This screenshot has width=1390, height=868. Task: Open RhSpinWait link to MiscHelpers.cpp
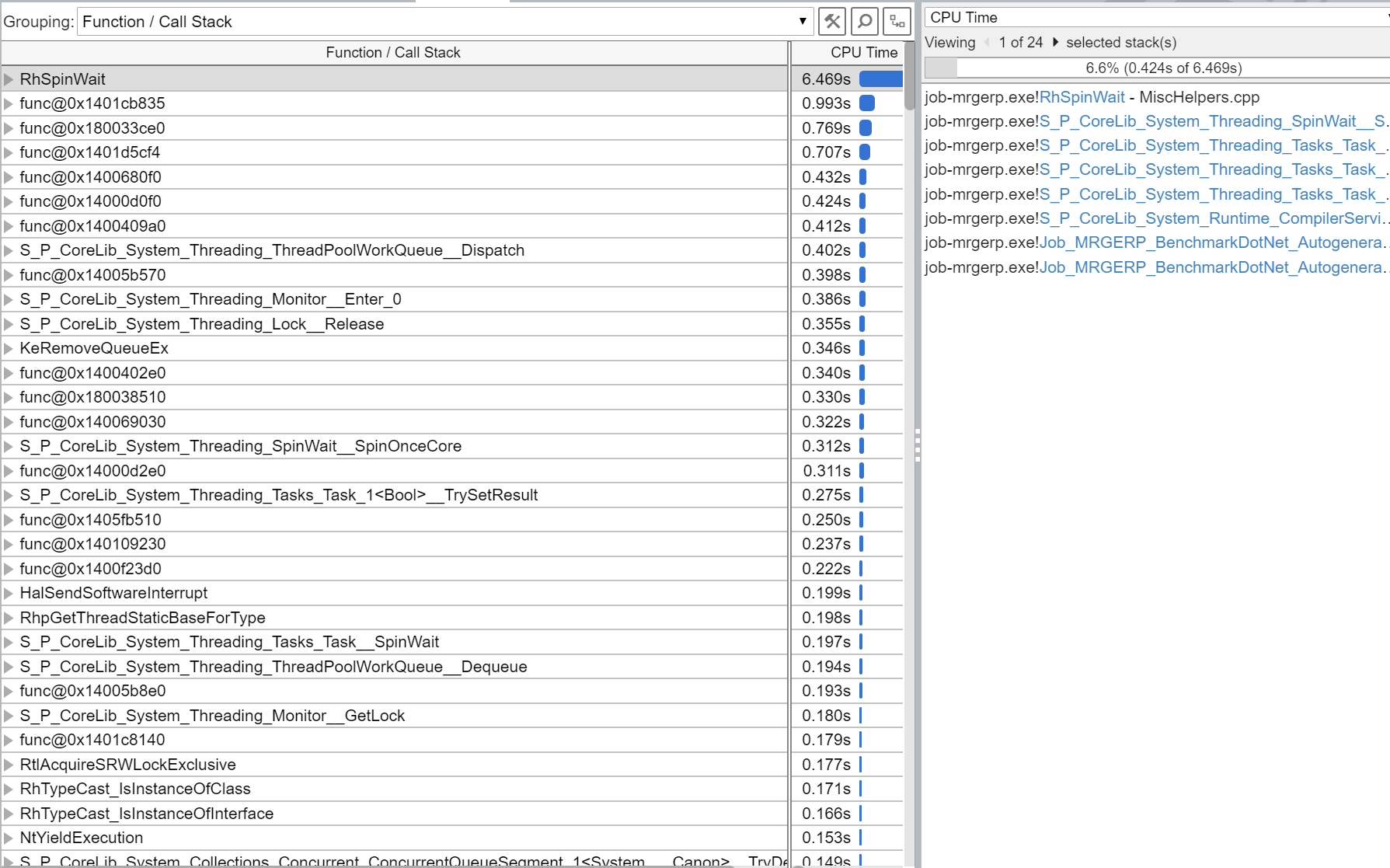pyautogui.click(x=1084, y=97)
